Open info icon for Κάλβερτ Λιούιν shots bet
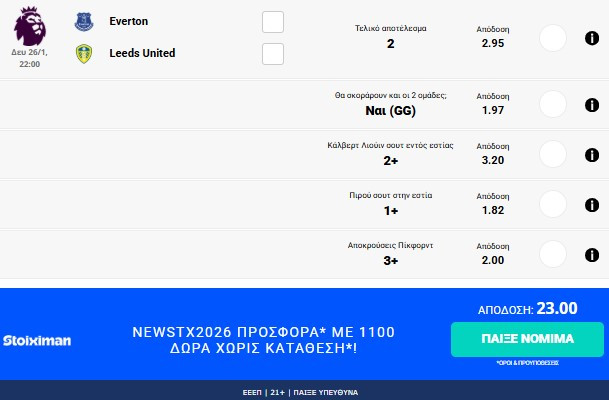 pyautogui.click(x=591, y=154)
